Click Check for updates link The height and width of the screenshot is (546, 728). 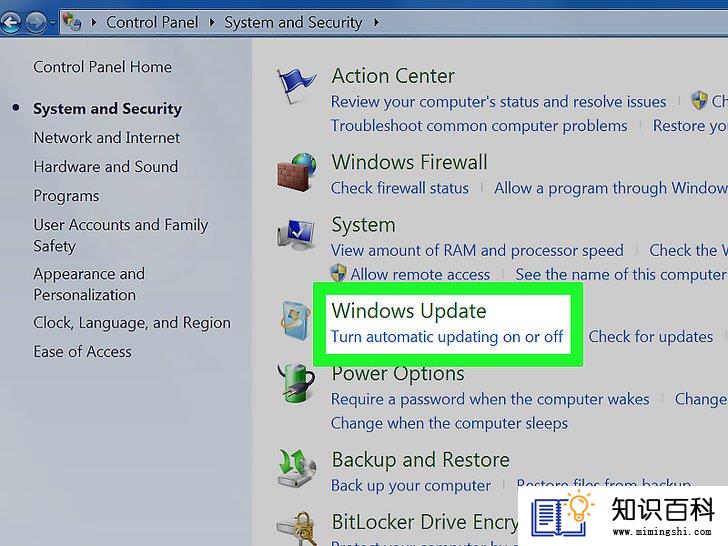pos(650,337)
